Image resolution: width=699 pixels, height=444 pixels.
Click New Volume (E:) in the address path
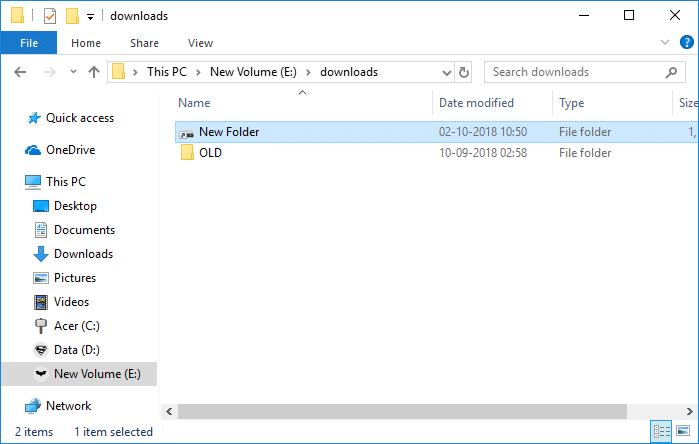[x=253, y=72]
